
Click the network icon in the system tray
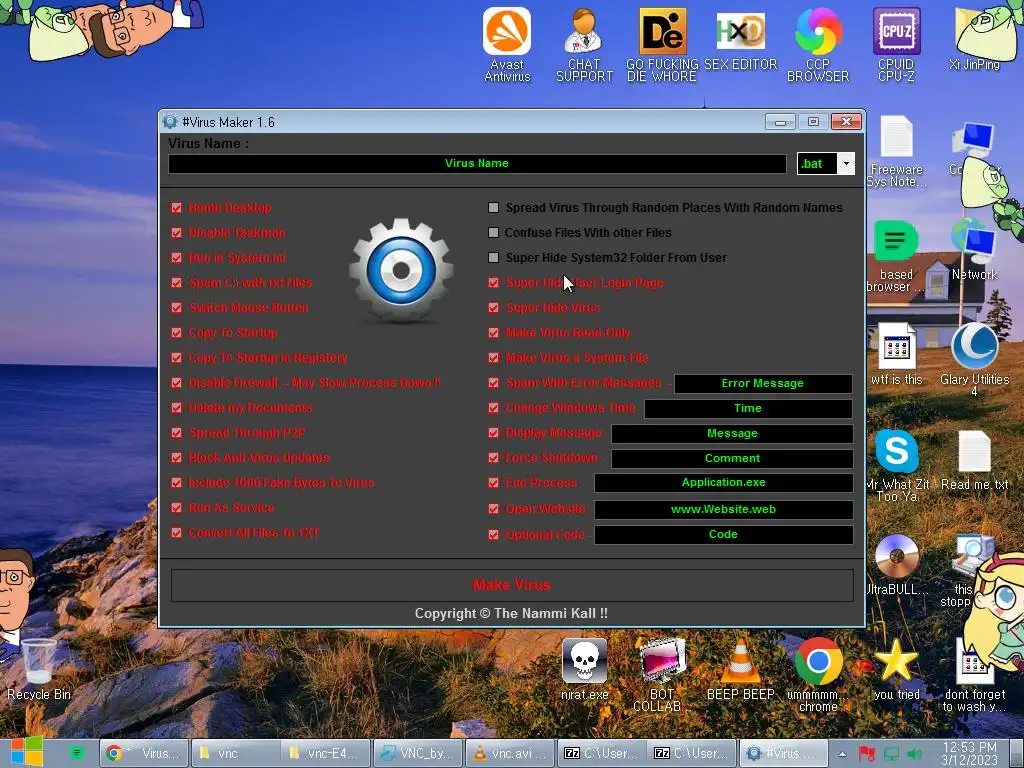click(891, 754)
